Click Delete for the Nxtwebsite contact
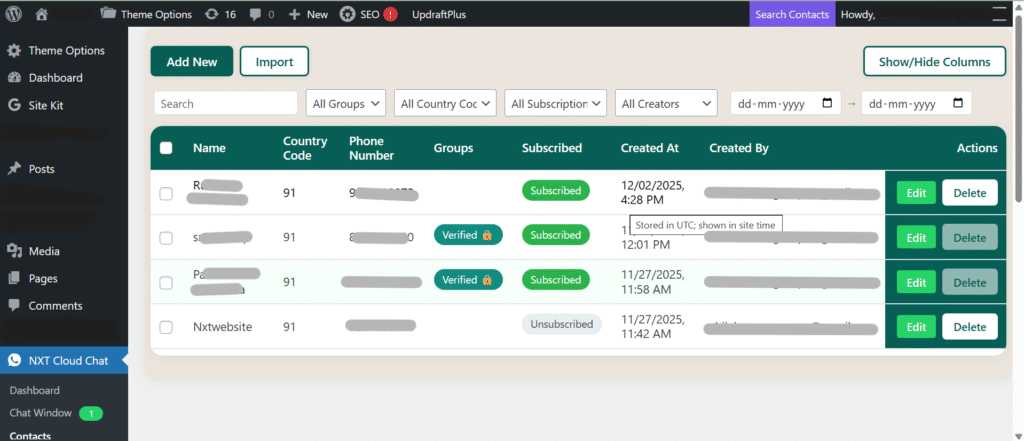Screen dimensions: 1024x441 tap(969, 327)
